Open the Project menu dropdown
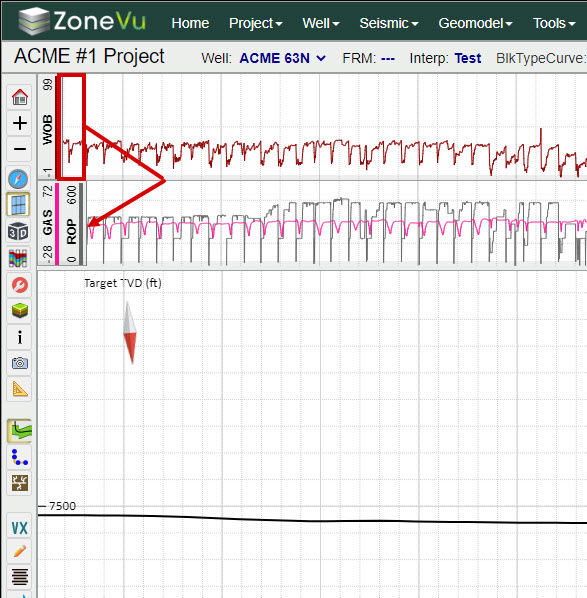This screenshot has height=598, width=587. [x=256, y=23]
